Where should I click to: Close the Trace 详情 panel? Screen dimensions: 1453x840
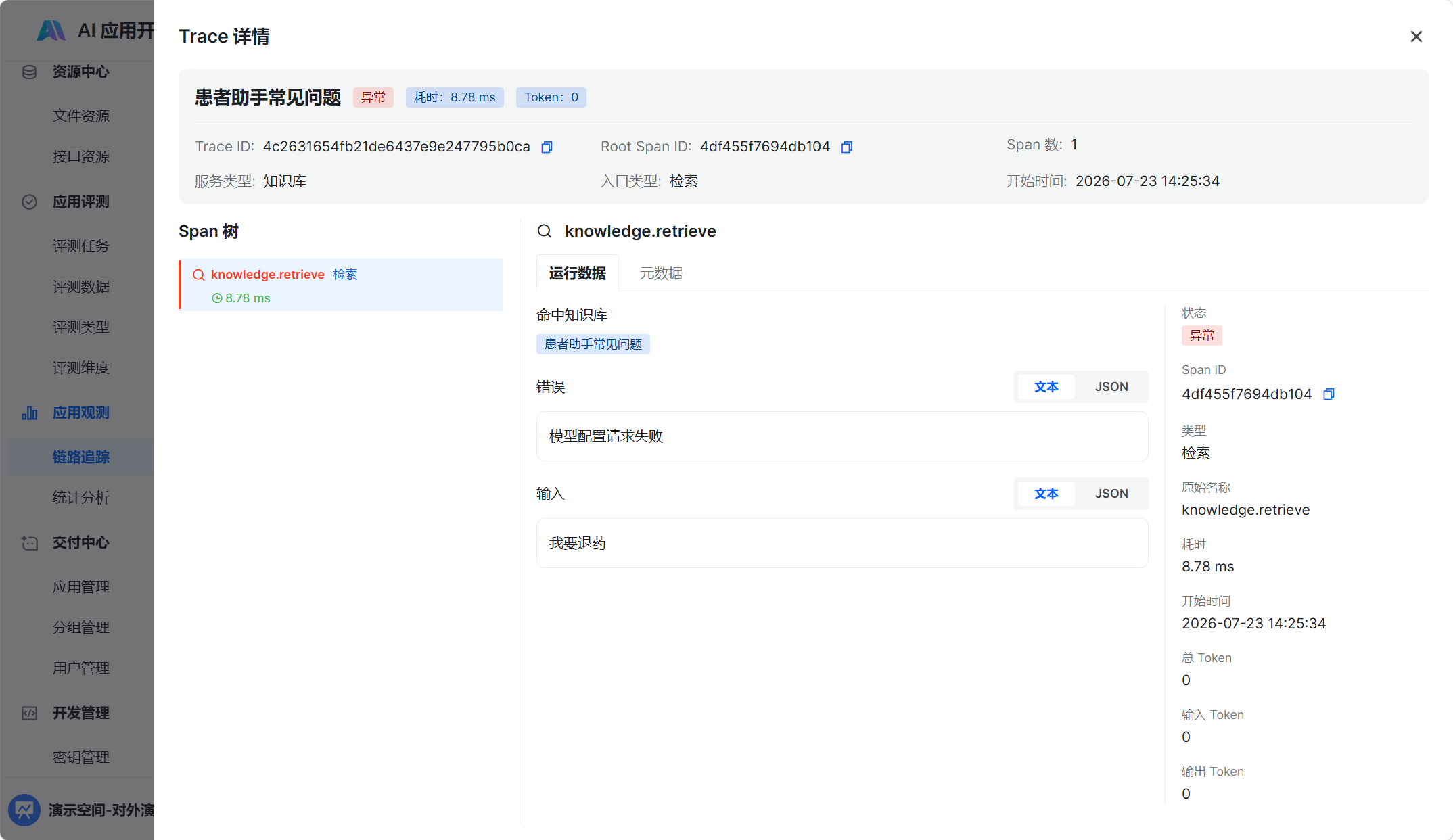[x=1416, y=37]
